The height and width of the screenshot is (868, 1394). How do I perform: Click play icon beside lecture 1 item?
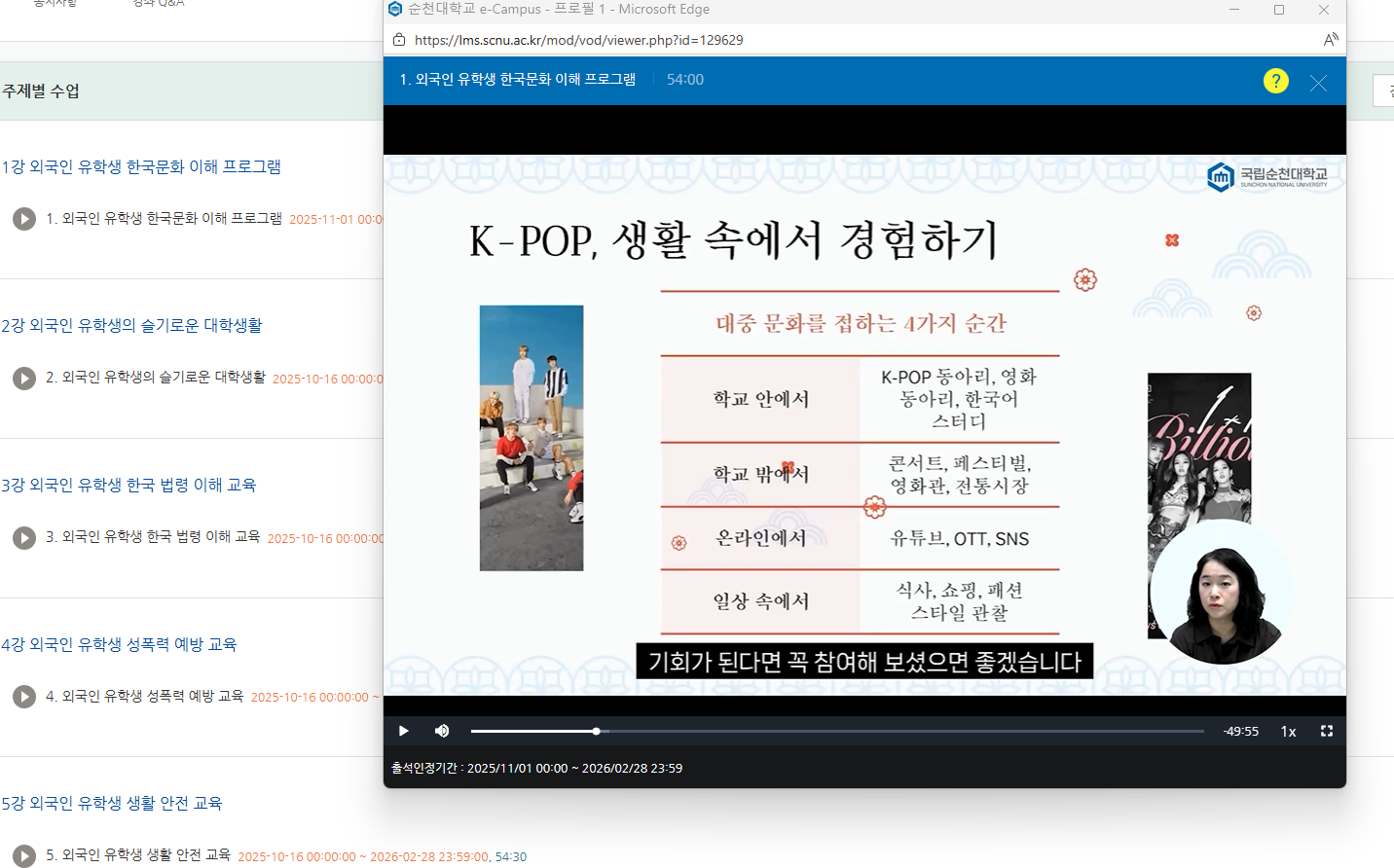pos(24,219)
